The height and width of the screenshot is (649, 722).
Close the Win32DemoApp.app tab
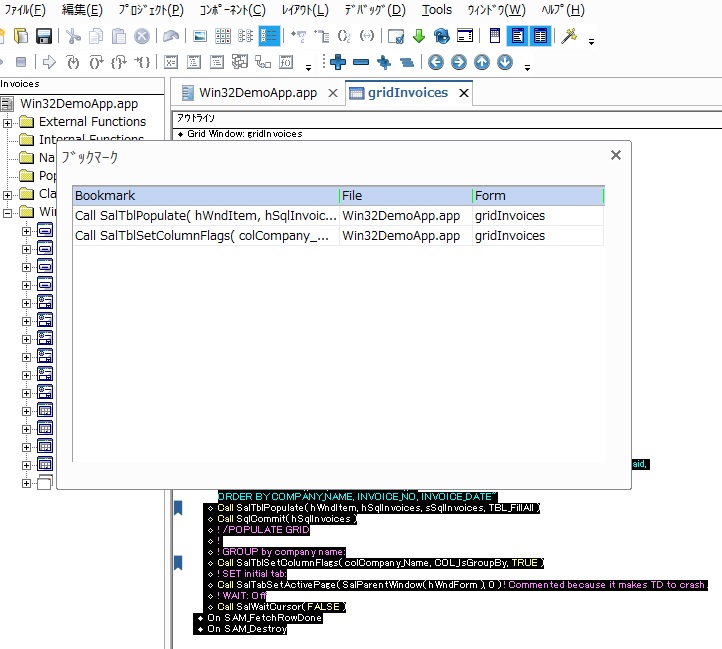click(x=333, y=93)
